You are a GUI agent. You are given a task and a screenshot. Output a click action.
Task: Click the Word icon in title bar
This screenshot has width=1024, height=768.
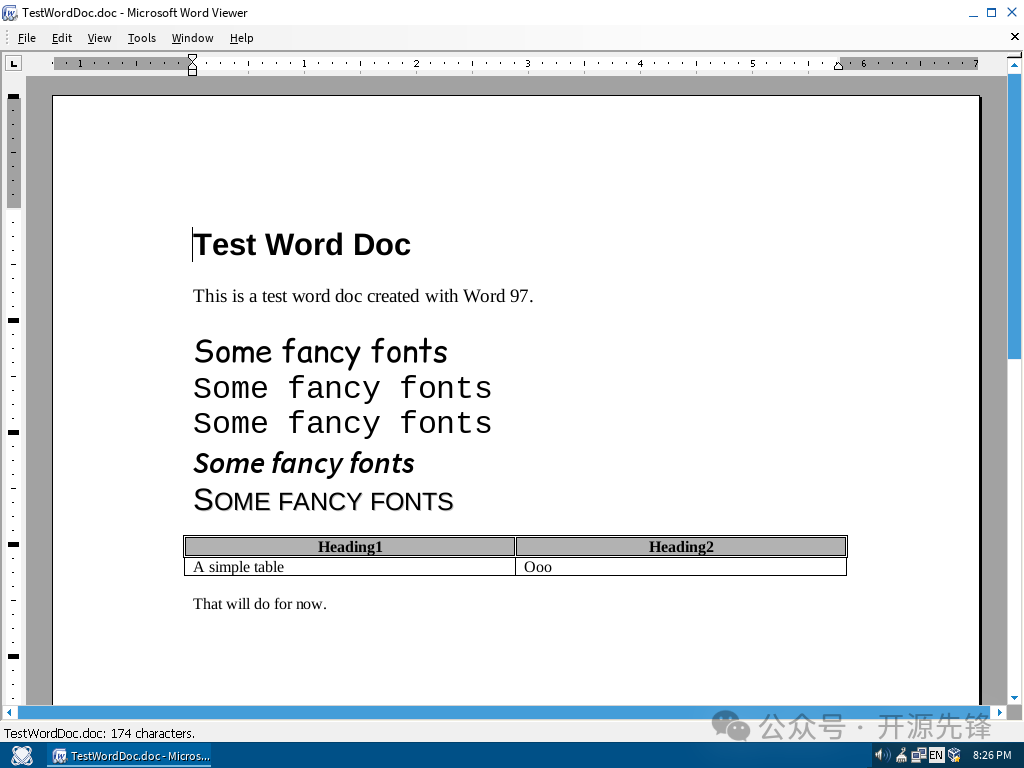coord(10,13)
